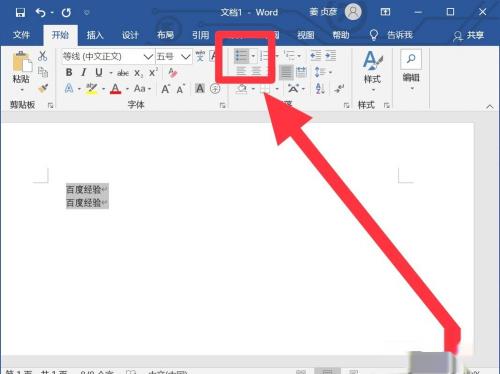Click the Format Painter brush icon
This screenshot has height=374, width=500.
click(x=43, y=88)
